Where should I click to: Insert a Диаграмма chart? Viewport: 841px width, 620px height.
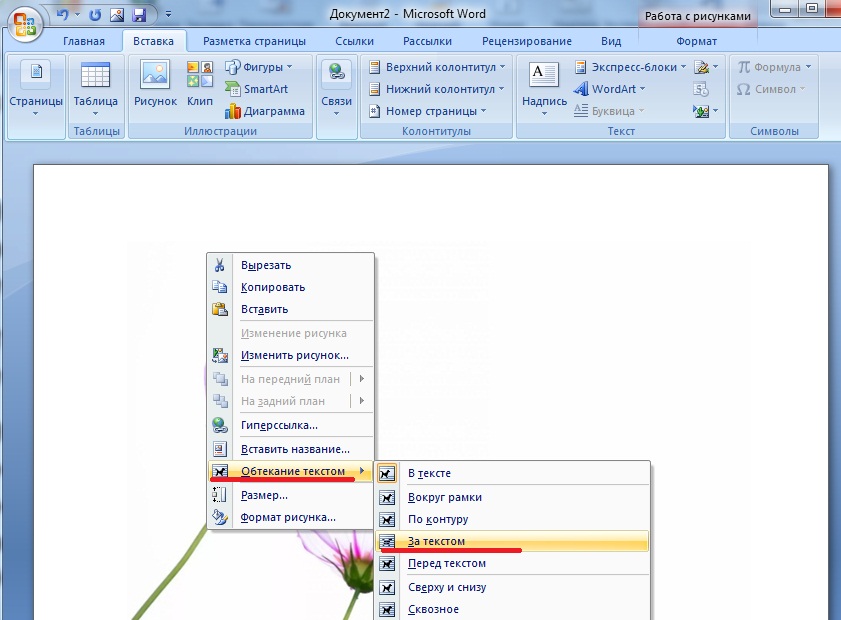265,111
